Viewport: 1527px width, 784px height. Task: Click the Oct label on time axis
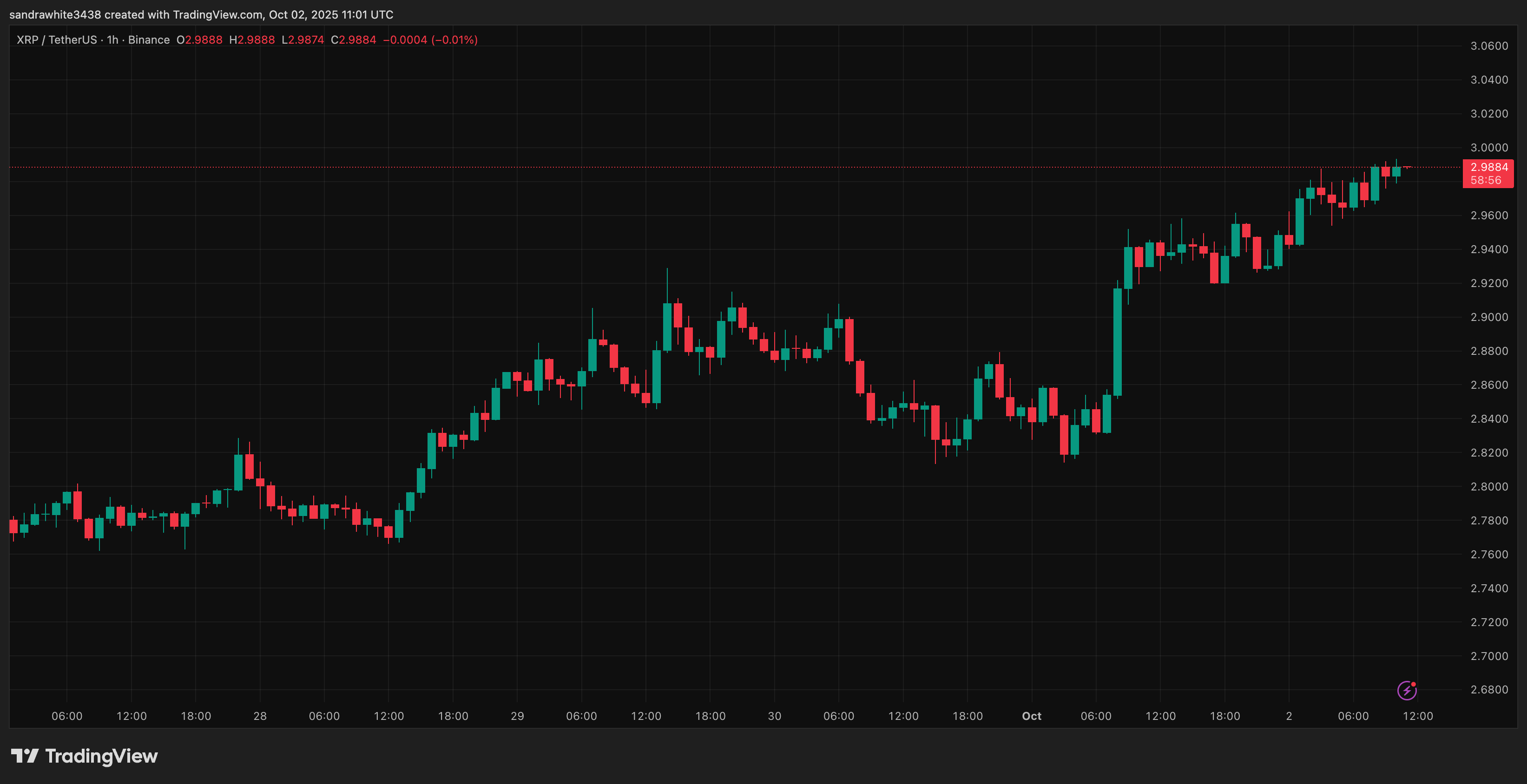point(1032,716)
